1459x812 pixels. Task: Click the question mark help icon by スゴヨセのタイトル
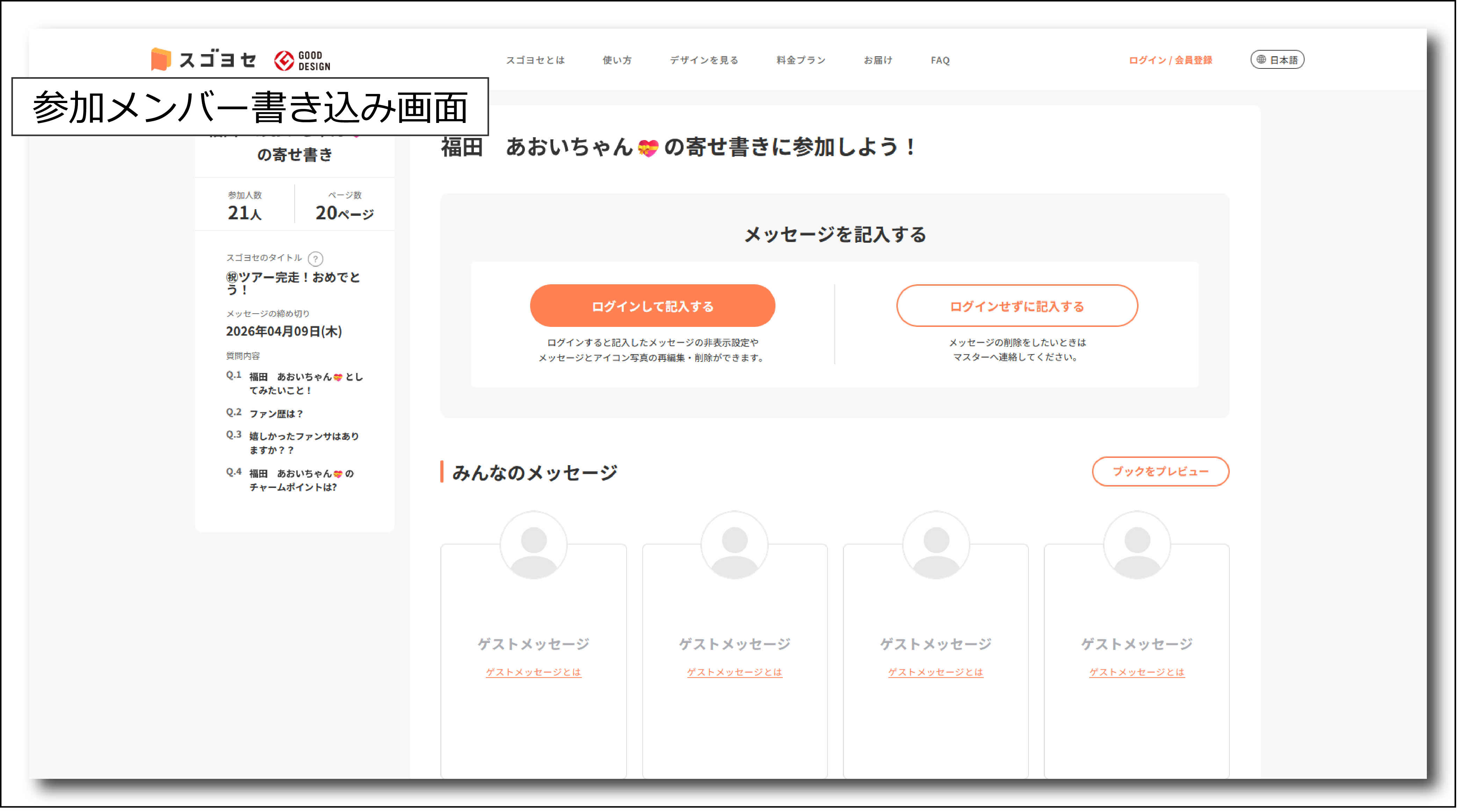click(316, 258)
